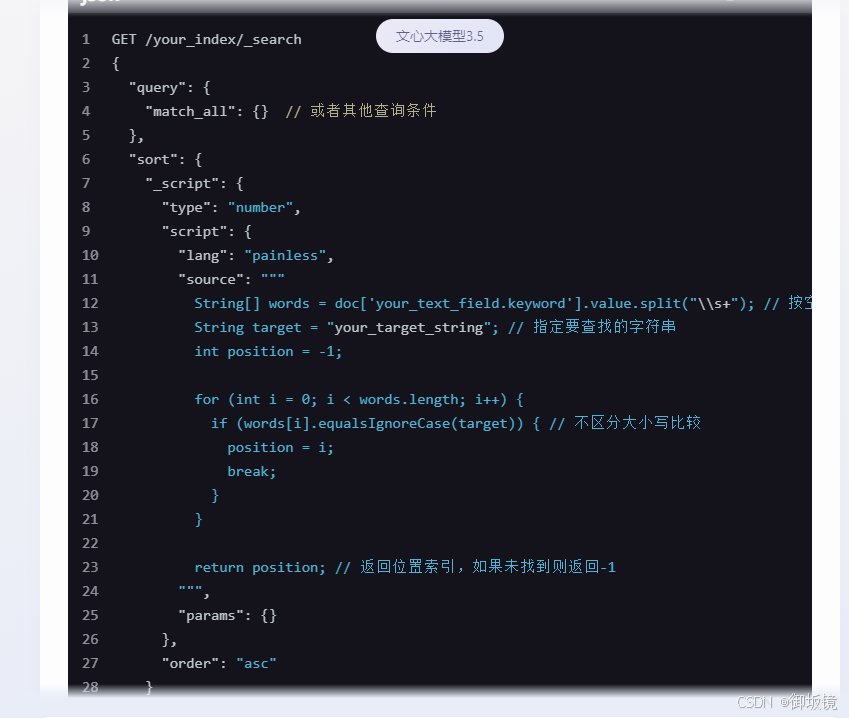
Task: Click the "asc" order value
Action: pyautogui.click(x=256, y=663)
